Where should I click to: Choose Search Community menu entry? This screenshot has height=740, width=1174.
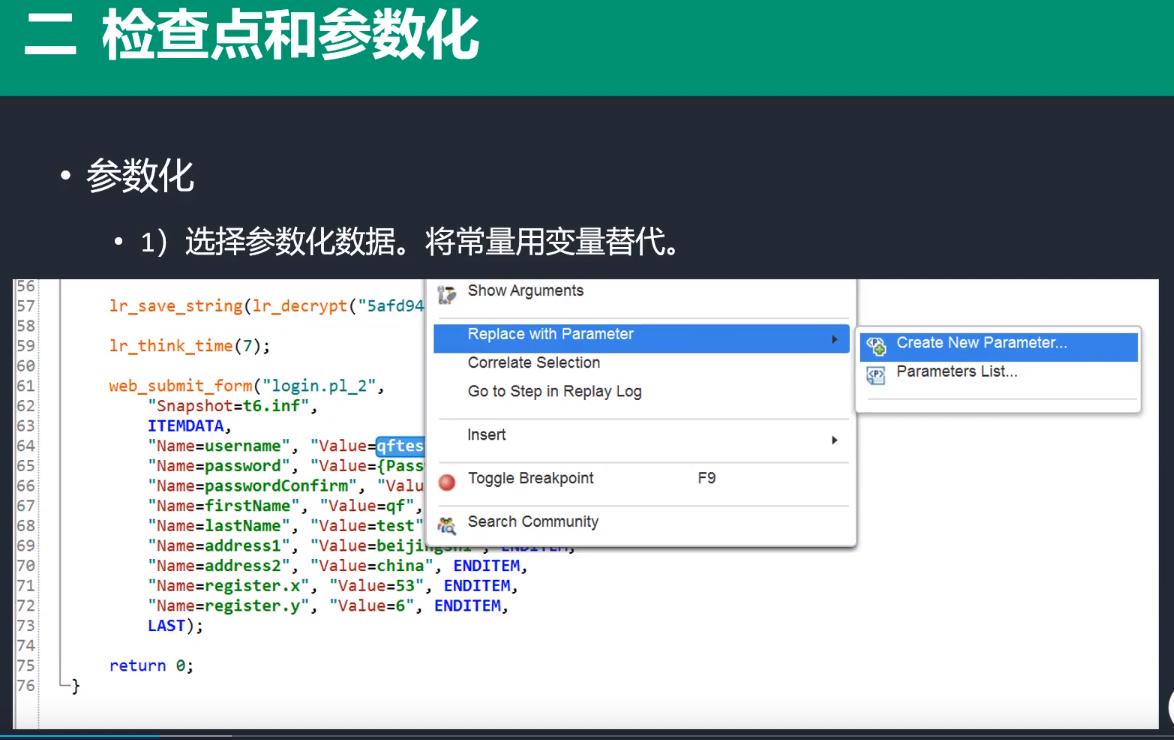[x=533, y=521]
